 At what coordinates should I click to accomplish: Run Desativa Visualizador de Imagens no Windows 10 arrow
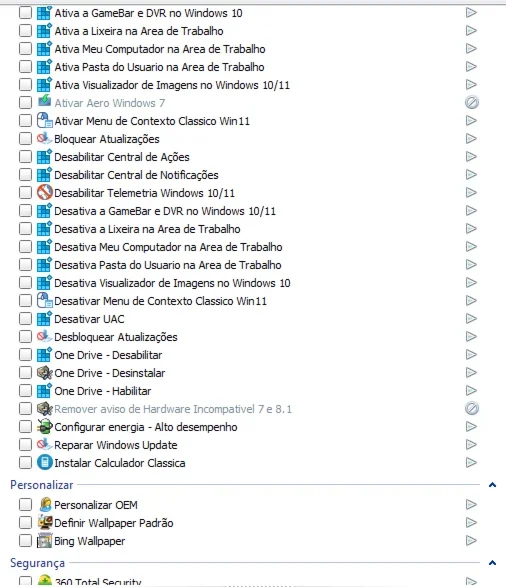(471, 283)
